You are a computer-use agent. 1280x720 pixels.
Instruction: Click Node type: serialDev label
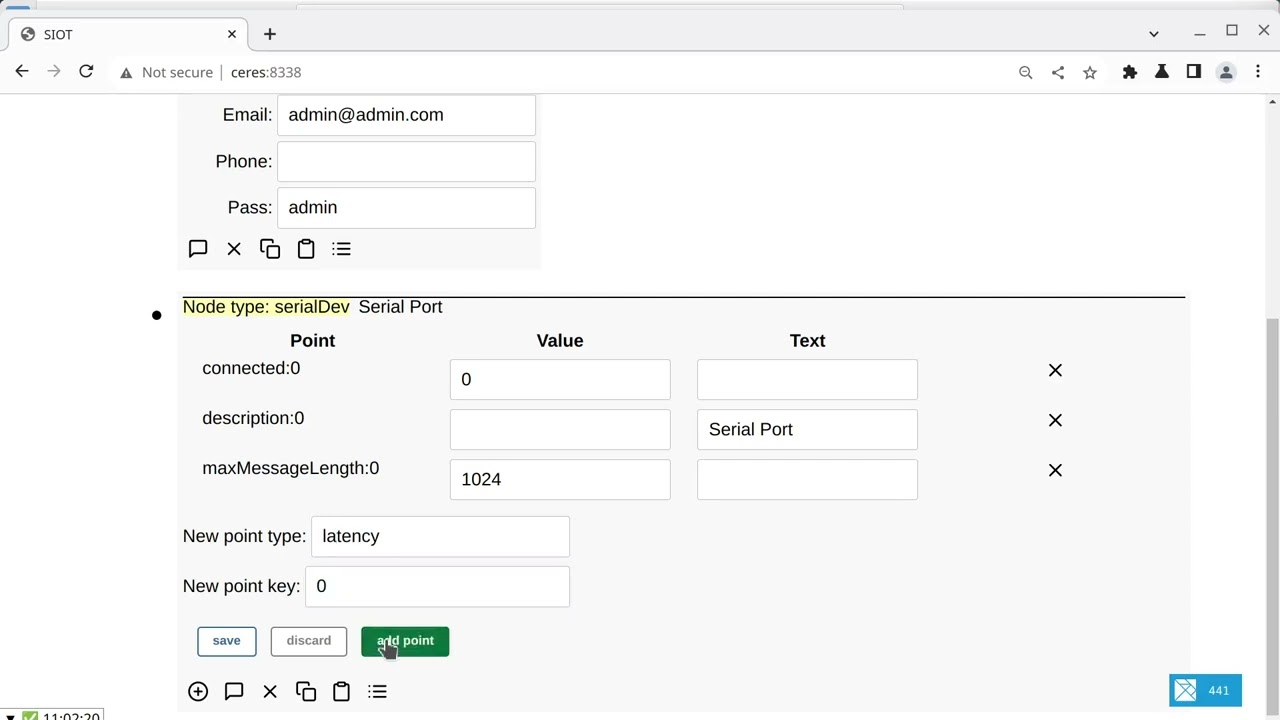266,307
